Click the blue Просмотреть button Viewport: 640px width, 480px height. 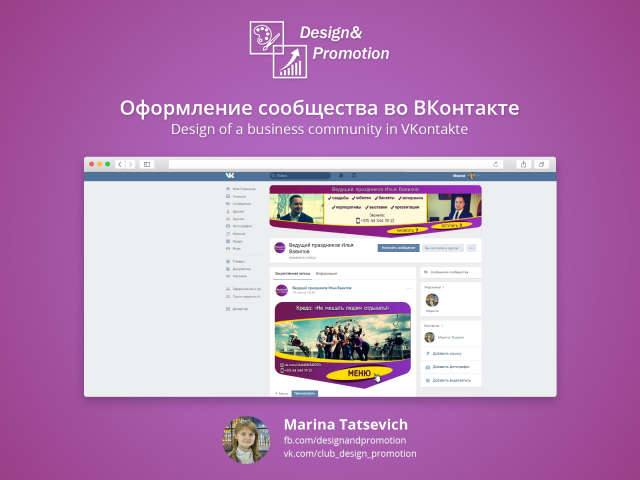pyautogui.click(x=305, y=393)
